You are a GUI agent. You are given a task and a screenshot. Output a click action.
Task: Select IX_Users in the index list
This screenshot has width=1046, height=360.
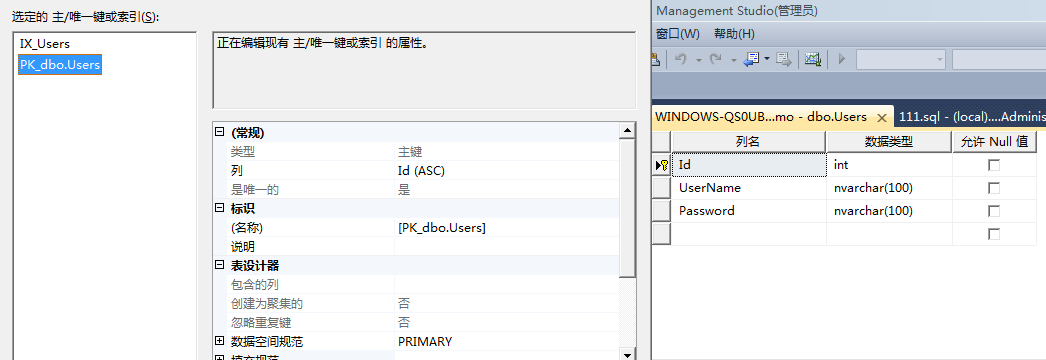pyautogui.click(x=45, y=44)
